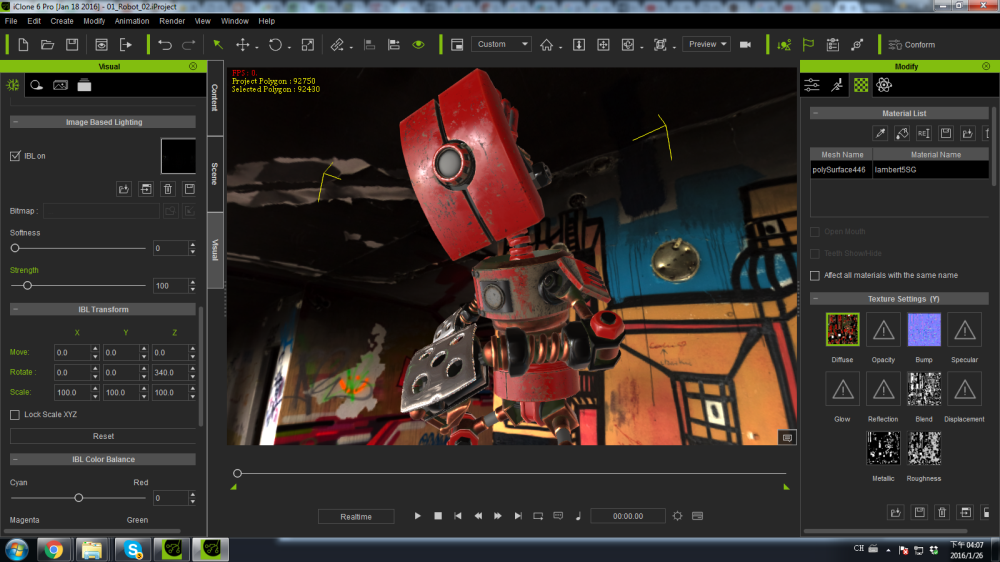Screen dimensions: 1000x562
Task: Click the Undo arrow icon
Action: 165,44
